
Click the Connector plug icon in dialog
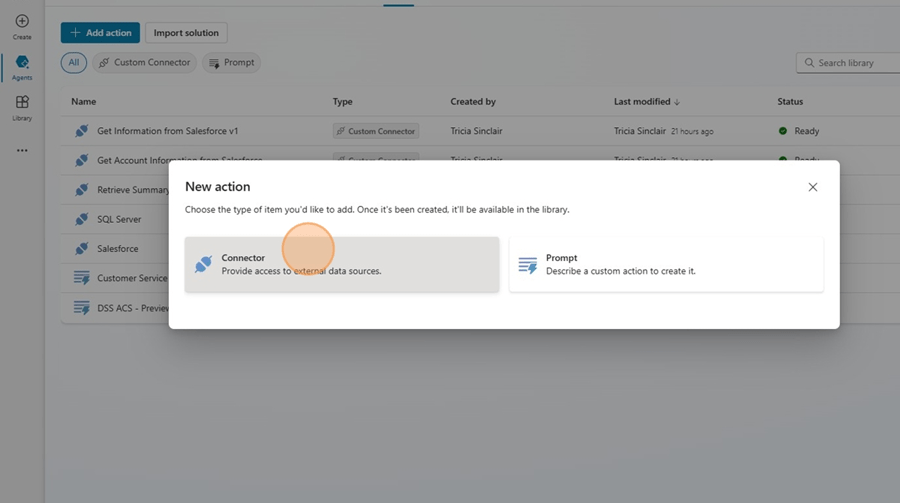point(203,265)
